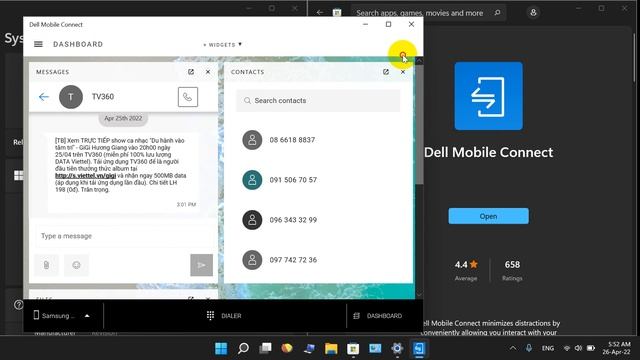This screenshot has height=360, width=640.
Task: Click avatar icon of 096 343 32 99
Action: [252, 220]
